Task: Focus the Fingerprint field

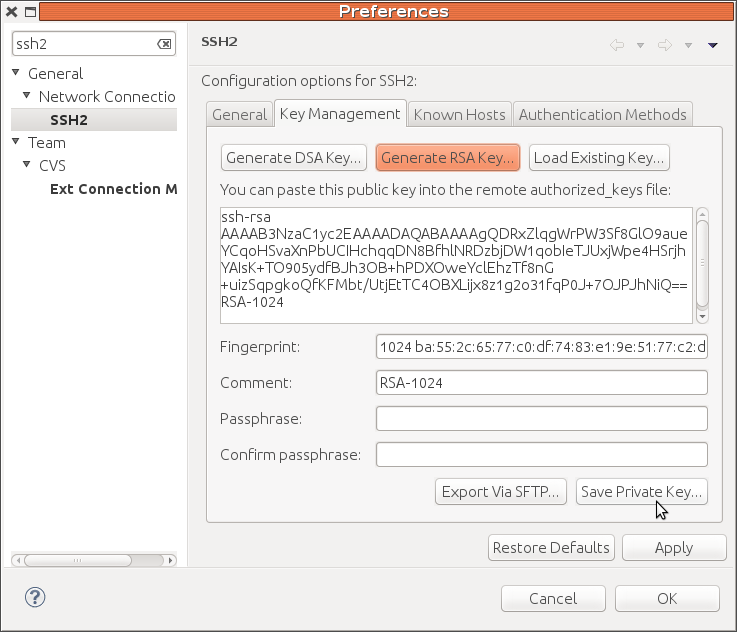Action: coord(541,347)
